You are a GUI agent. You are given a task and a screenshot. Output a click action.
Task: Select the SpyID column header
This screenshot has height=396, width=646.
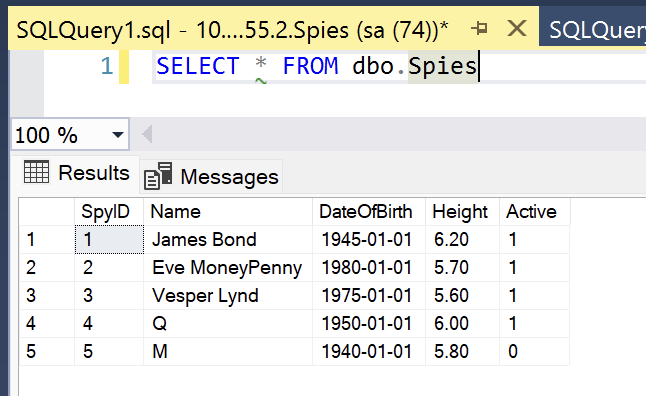(x=109, y=212)
